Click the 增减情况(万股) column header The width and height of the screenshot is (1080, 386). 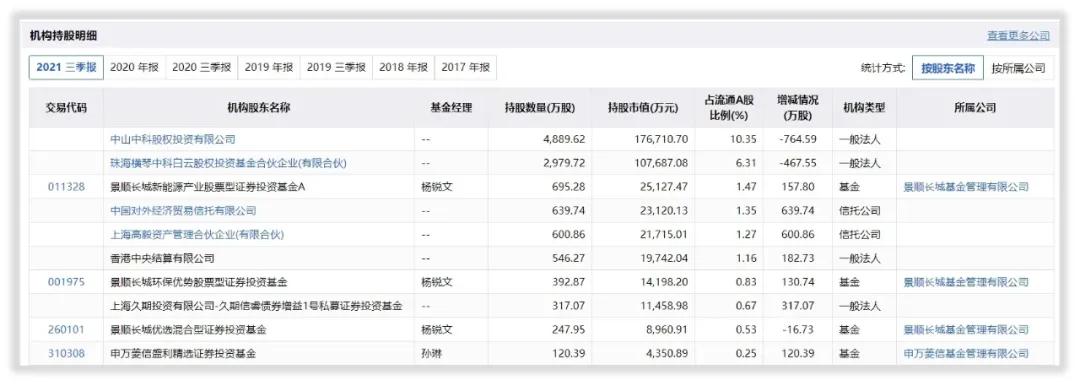[x=798, y=108]
